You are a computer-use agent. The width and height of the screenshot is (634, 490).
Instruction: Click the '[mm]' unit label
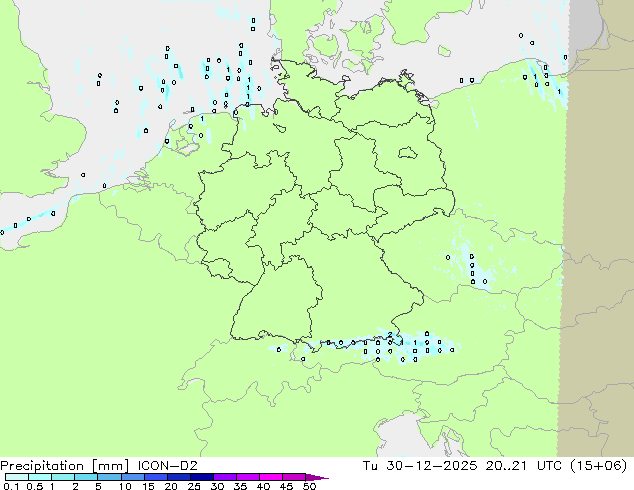(111, 466)
